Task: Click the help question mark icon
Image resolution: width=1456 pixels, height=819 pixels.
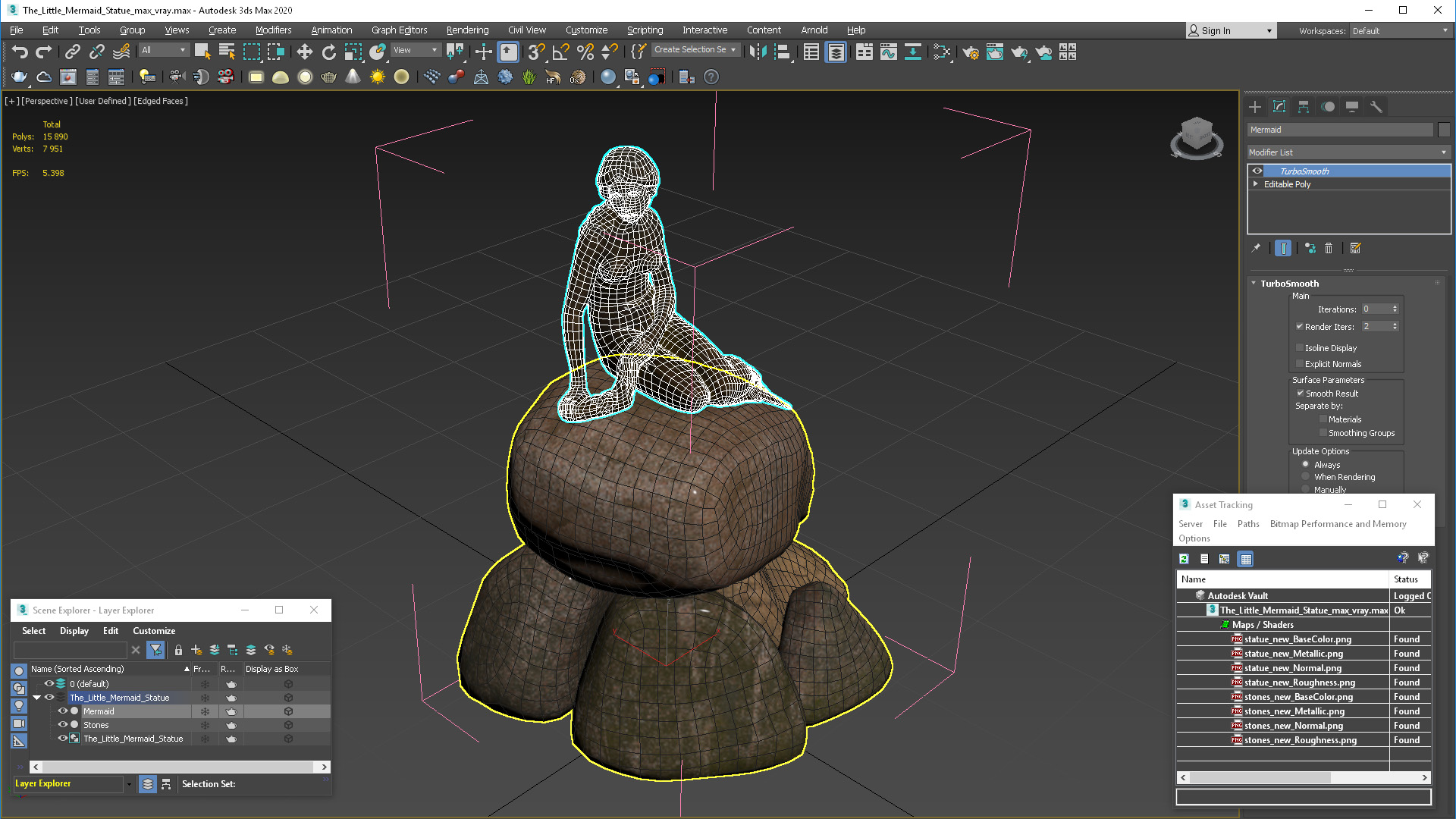Action: (x=711, y=77)
